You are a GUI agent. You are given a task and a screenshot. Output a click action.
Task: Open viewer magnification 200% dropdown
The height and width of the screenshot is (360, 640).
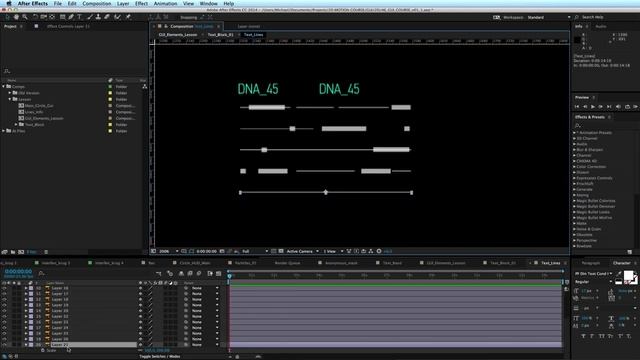169,251
